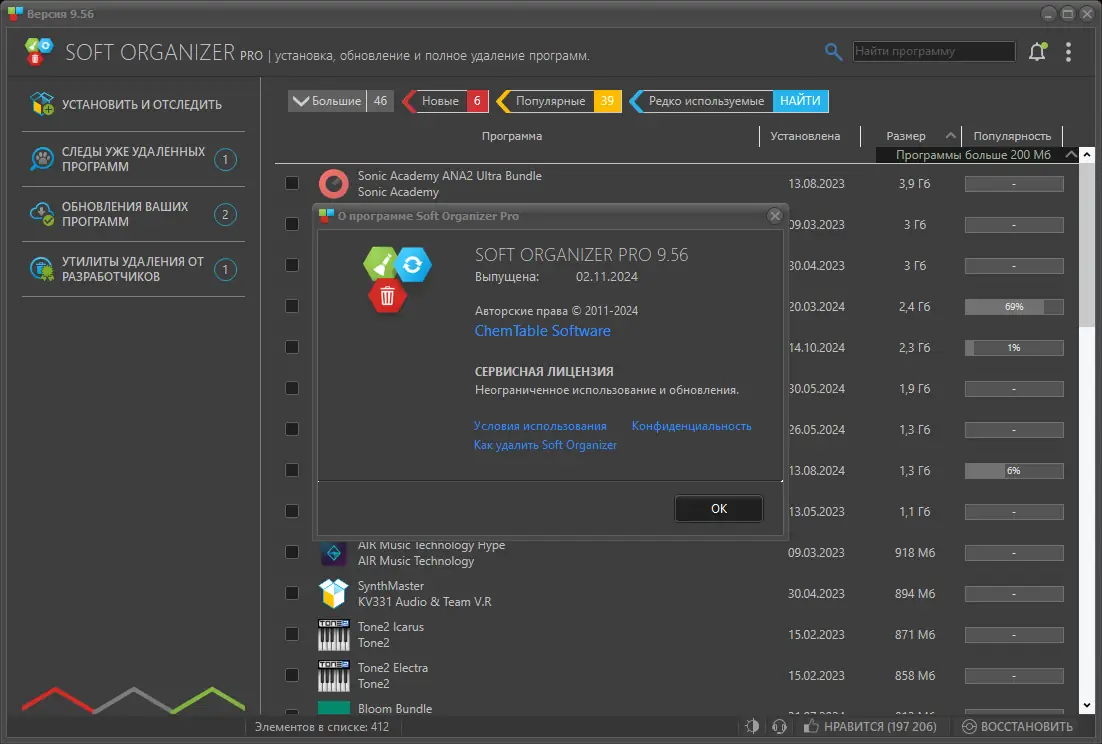Click the scrollbar down arrow
Screen dimensions: 1102x744
click(x=1087, y=705)
